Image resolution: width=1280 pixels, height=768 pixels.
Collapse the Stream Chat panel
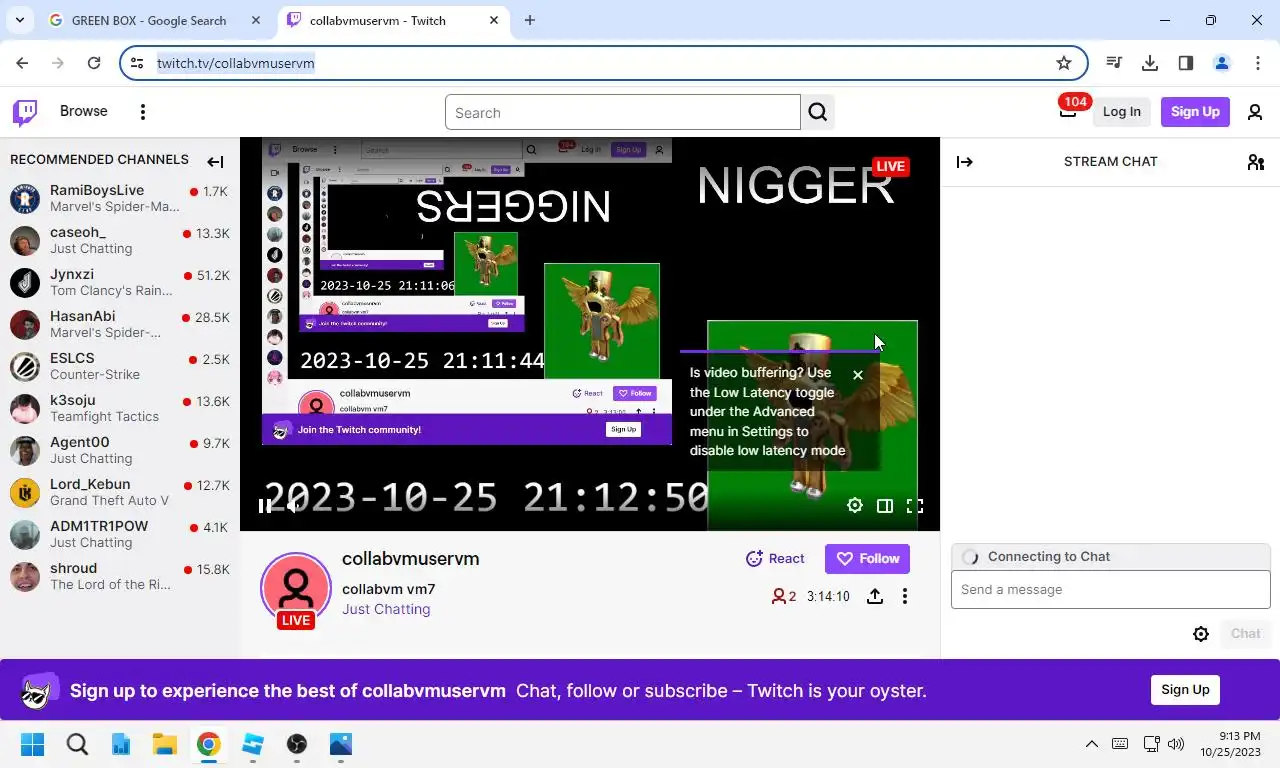click(x=965, y=161)
